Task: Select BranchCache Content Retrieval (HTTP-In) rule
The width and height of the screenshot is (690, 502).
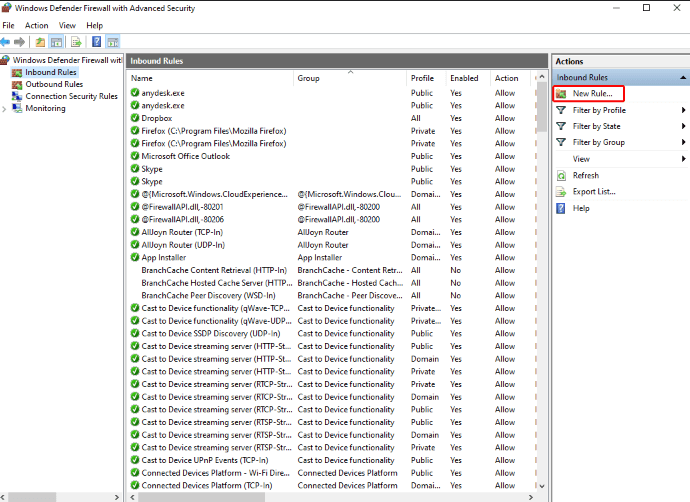Action: (214, 270)
